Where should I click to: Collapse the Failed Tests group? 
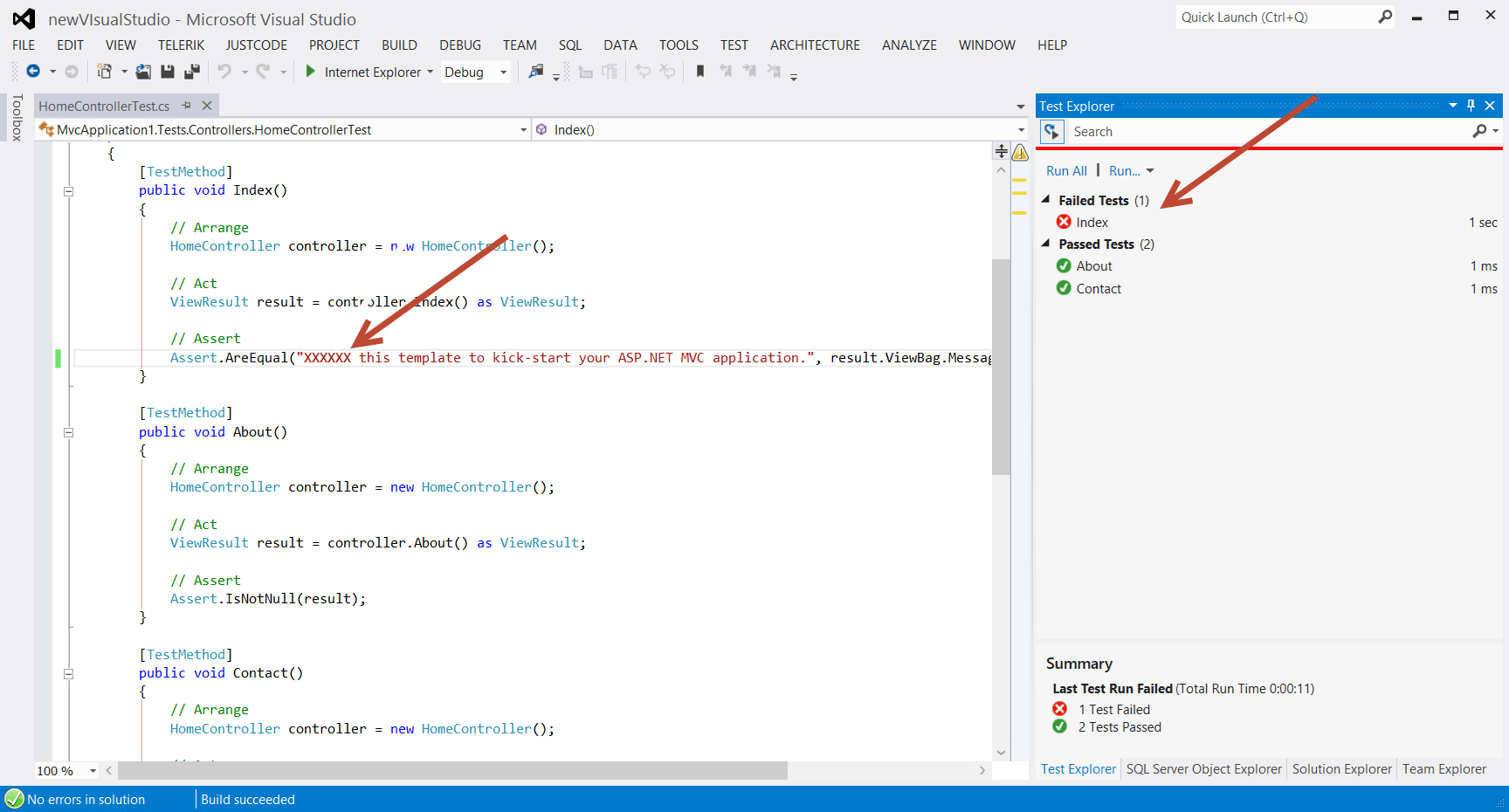[1045, 199]
